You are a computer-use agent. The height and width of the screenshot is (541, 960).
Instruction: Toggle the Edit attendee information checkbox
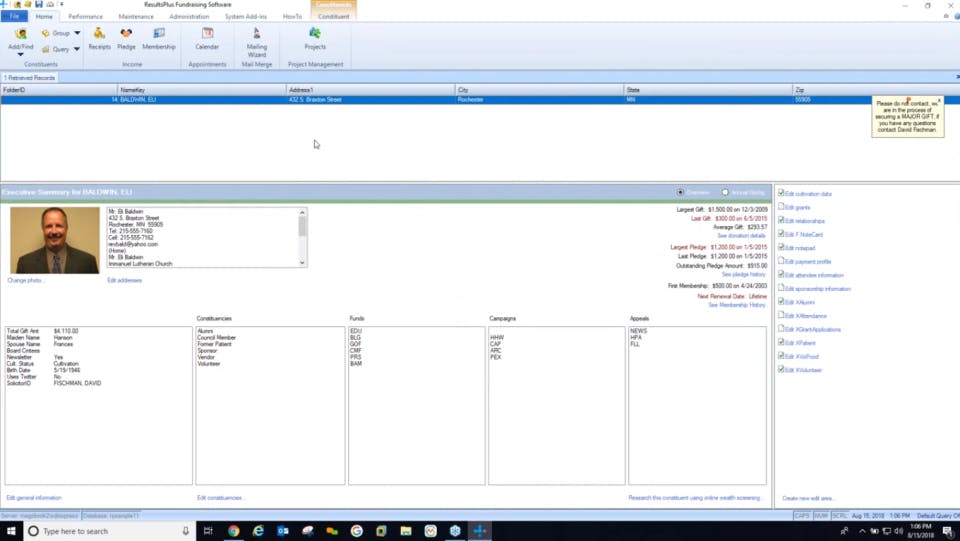tap(781, 274)
